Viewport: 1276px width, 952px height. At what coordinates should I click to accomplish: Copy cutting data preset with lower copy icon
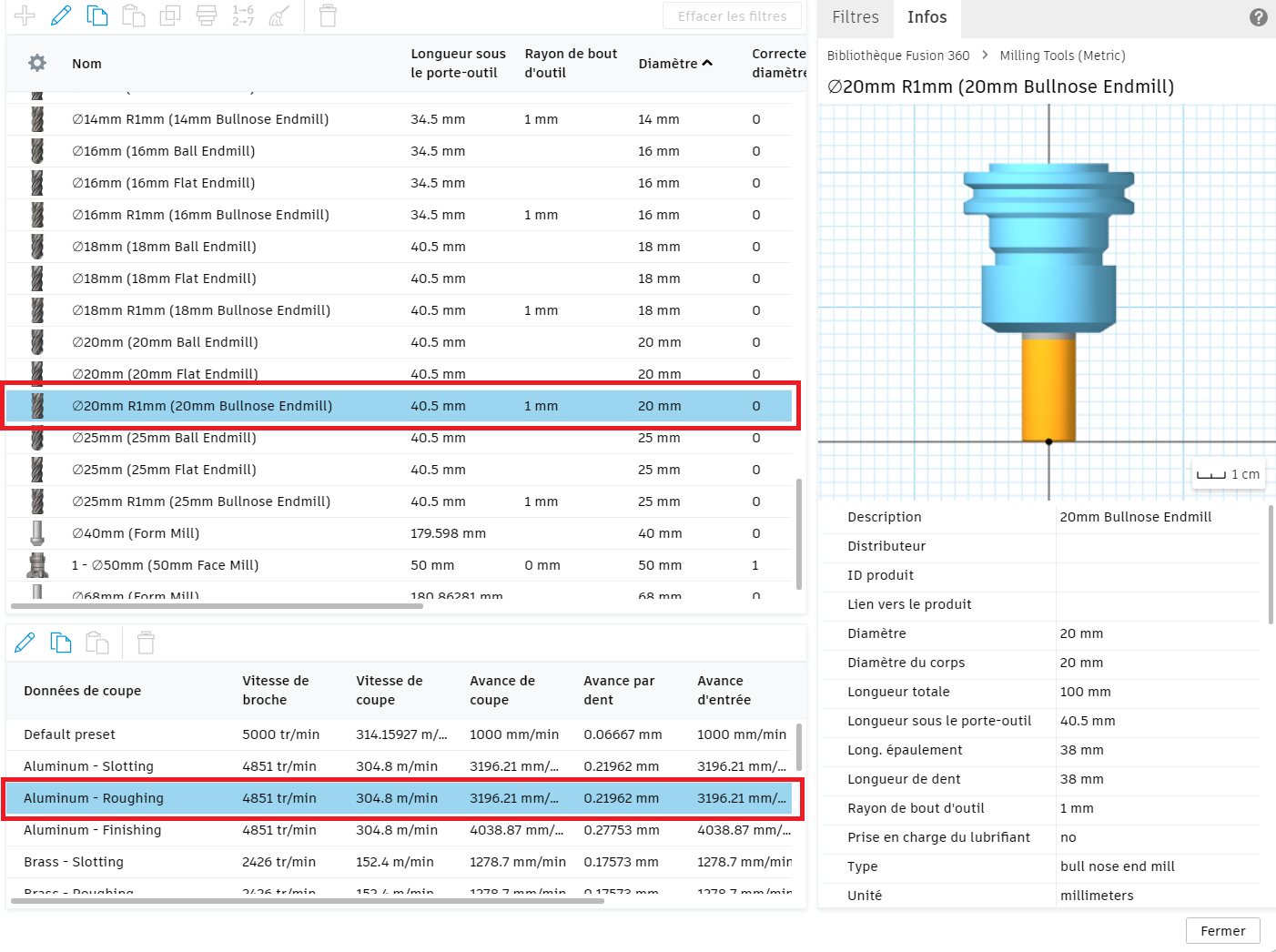pyautogui.click(x=61, y=643)
